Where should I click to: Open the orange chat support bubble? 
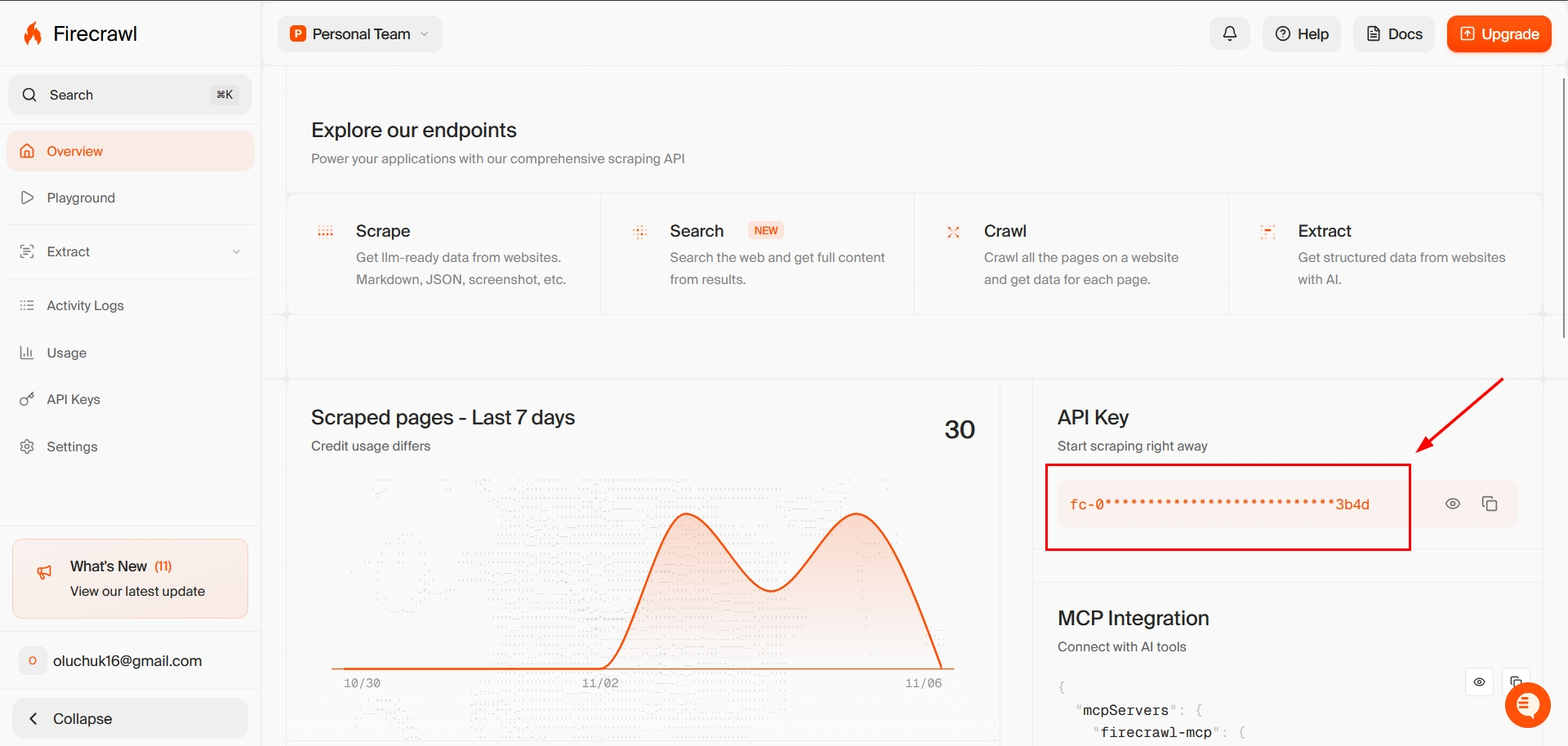click(1527, 704)
